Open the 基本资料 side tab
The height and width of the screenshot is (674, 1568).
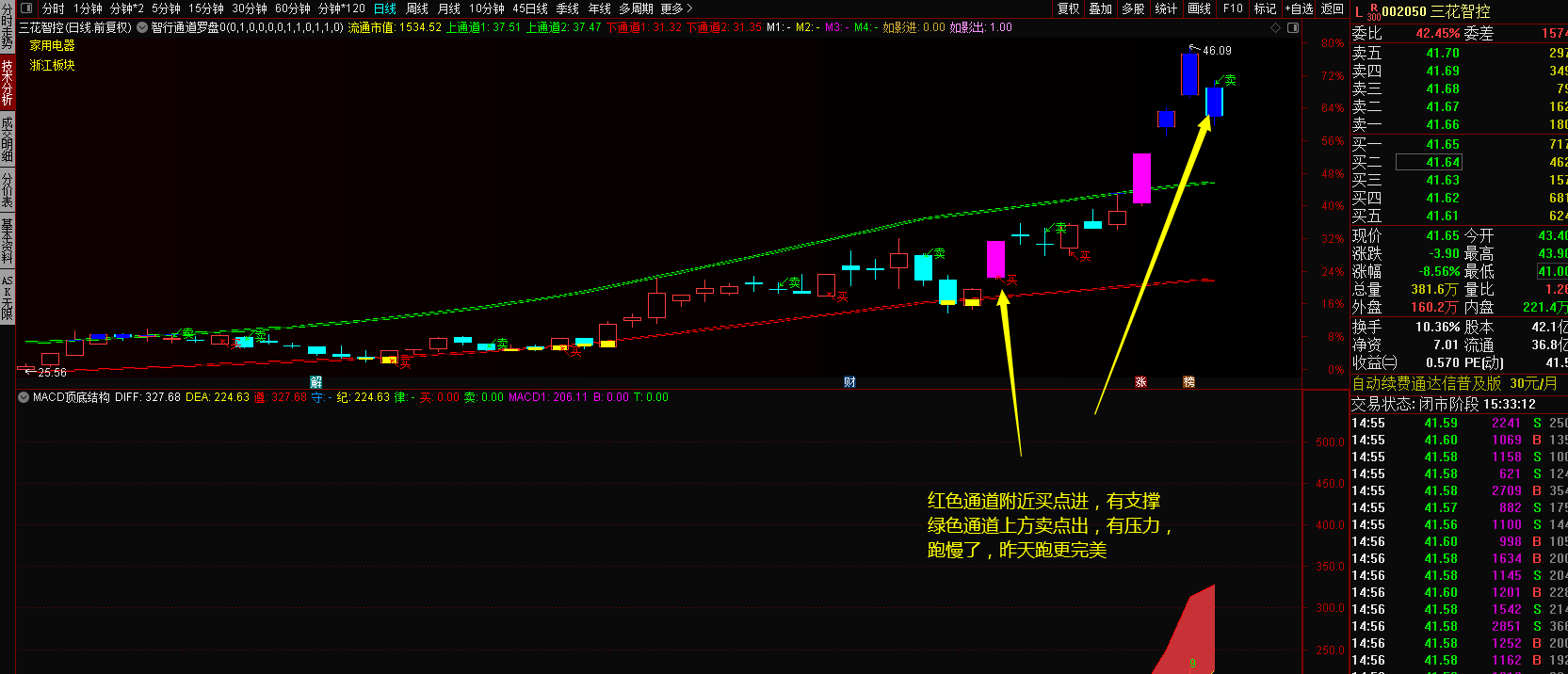[7, 240]
